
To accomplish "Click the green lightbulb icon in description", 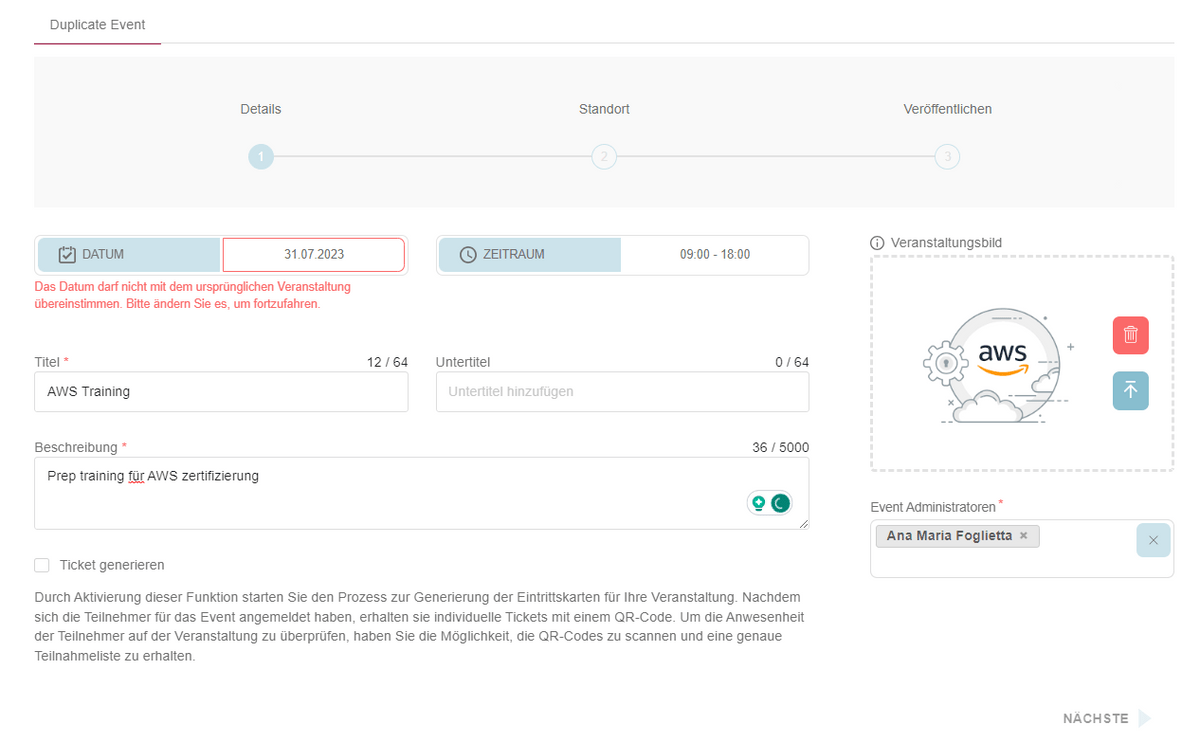I will click(759, 503).
